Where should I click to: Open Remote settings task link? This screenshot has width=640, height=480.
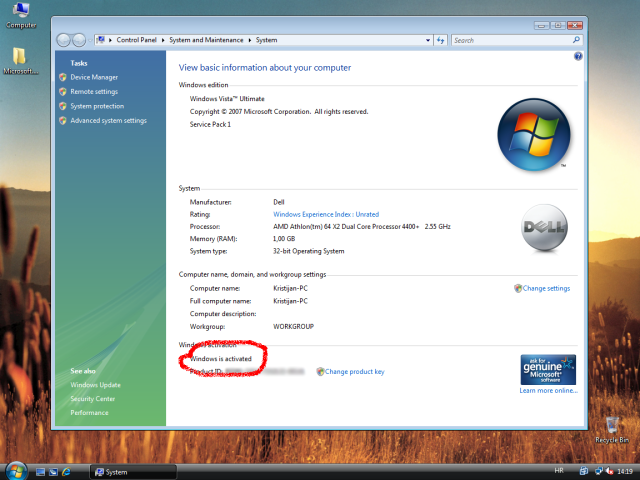[x=94, y=92]
